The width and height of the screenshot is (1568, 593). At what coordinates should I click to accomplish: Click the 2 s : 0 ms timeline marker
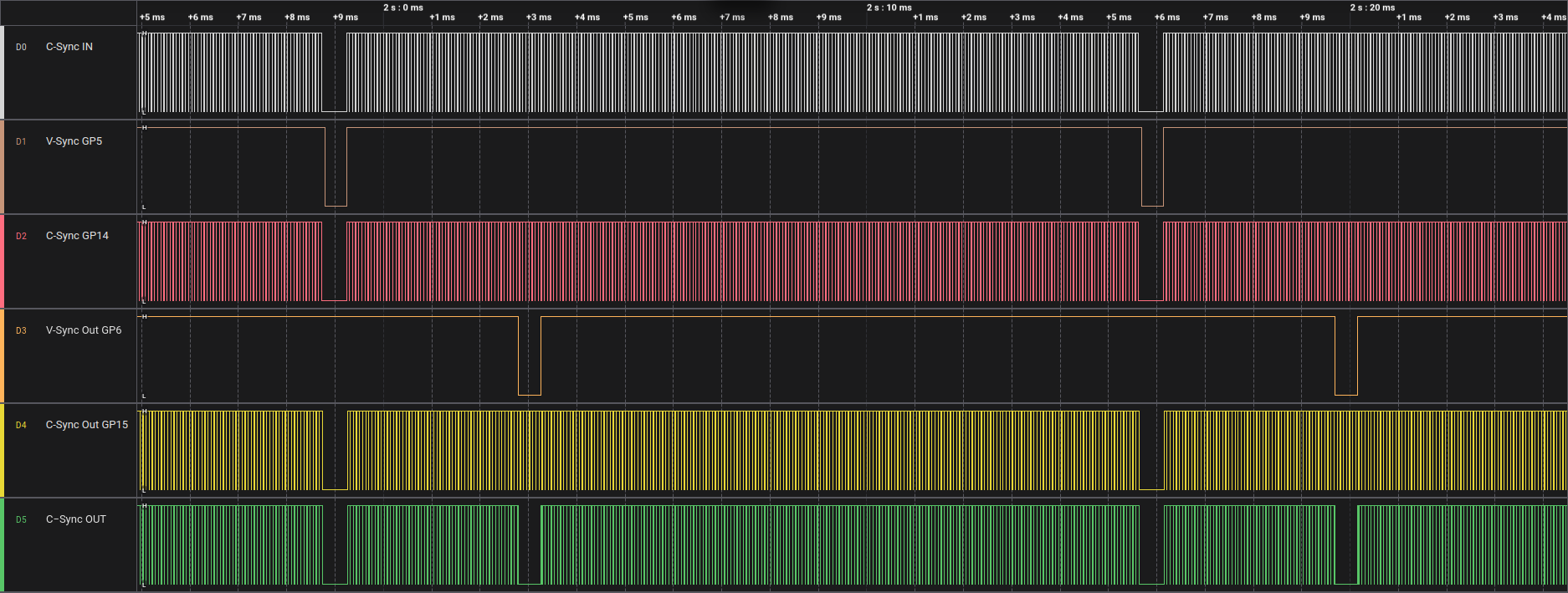click(403, 8)
